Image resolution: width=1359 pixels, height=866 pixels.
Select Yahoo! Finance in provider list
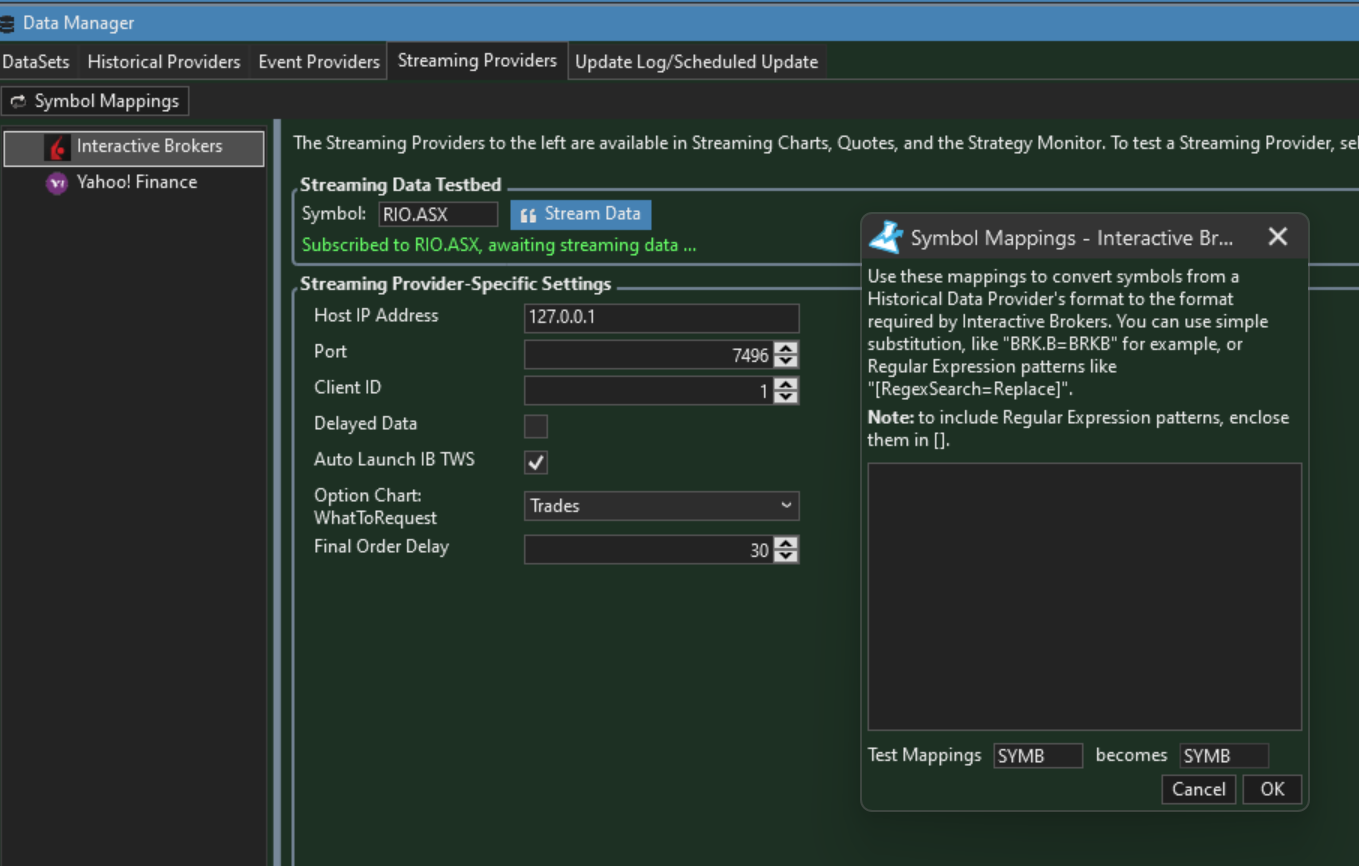pyautogui.click(x=134, y=183)
